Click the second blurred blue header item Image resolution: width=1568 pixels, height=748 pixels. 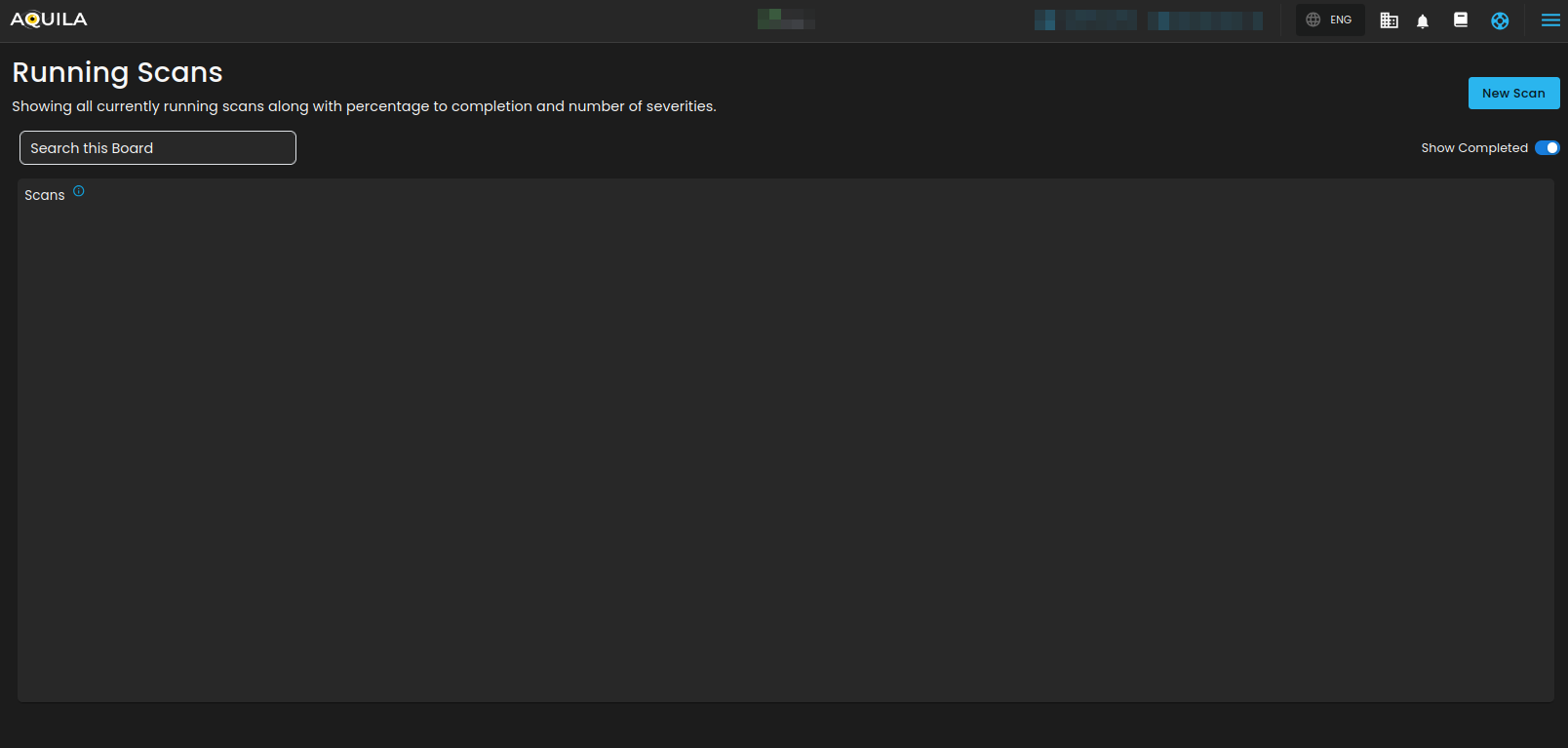pyautogui.click(x=1204, y=20)
